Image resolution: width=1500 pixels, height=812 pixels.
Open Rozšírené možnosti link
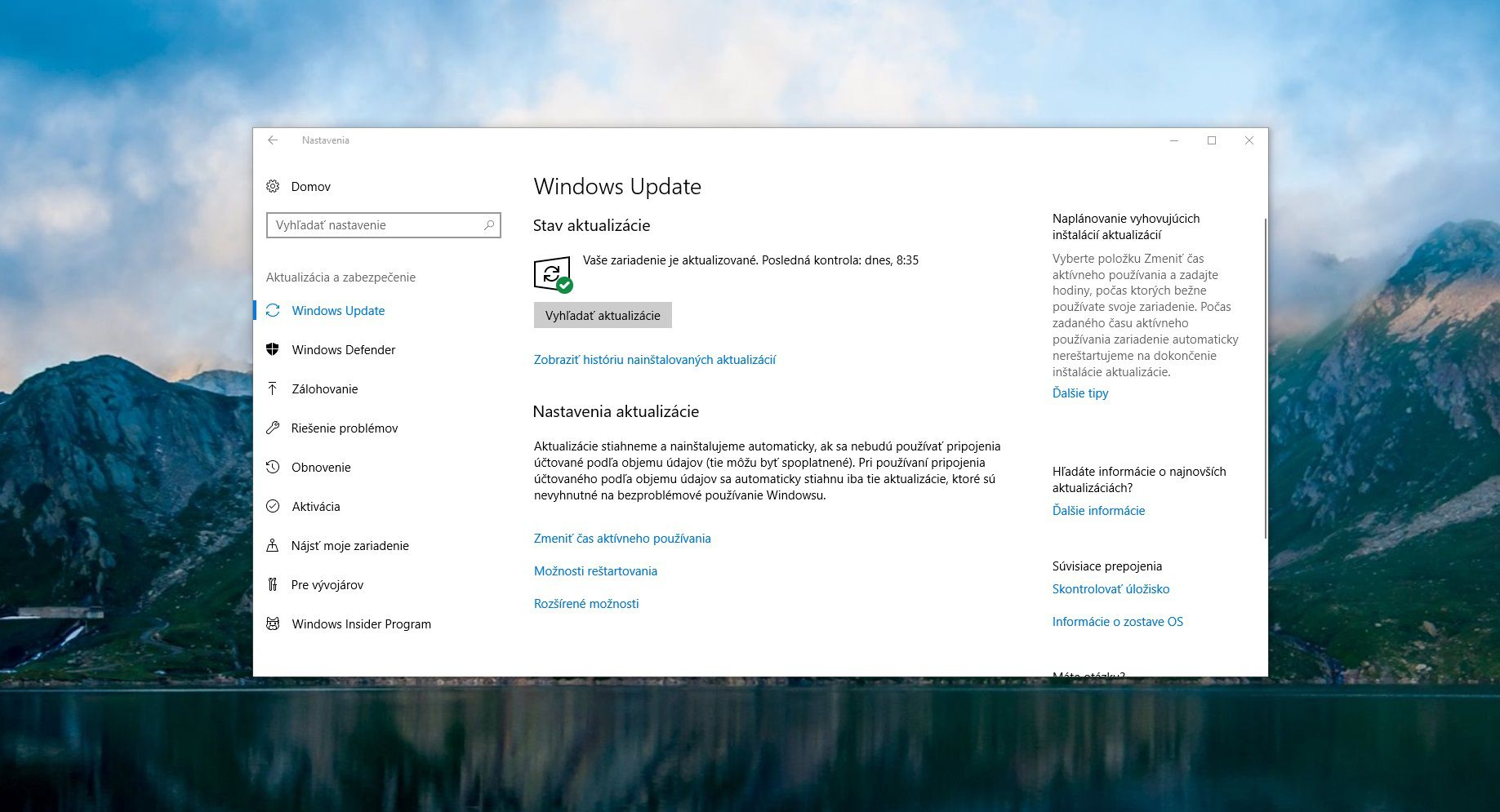click(586, 603)
